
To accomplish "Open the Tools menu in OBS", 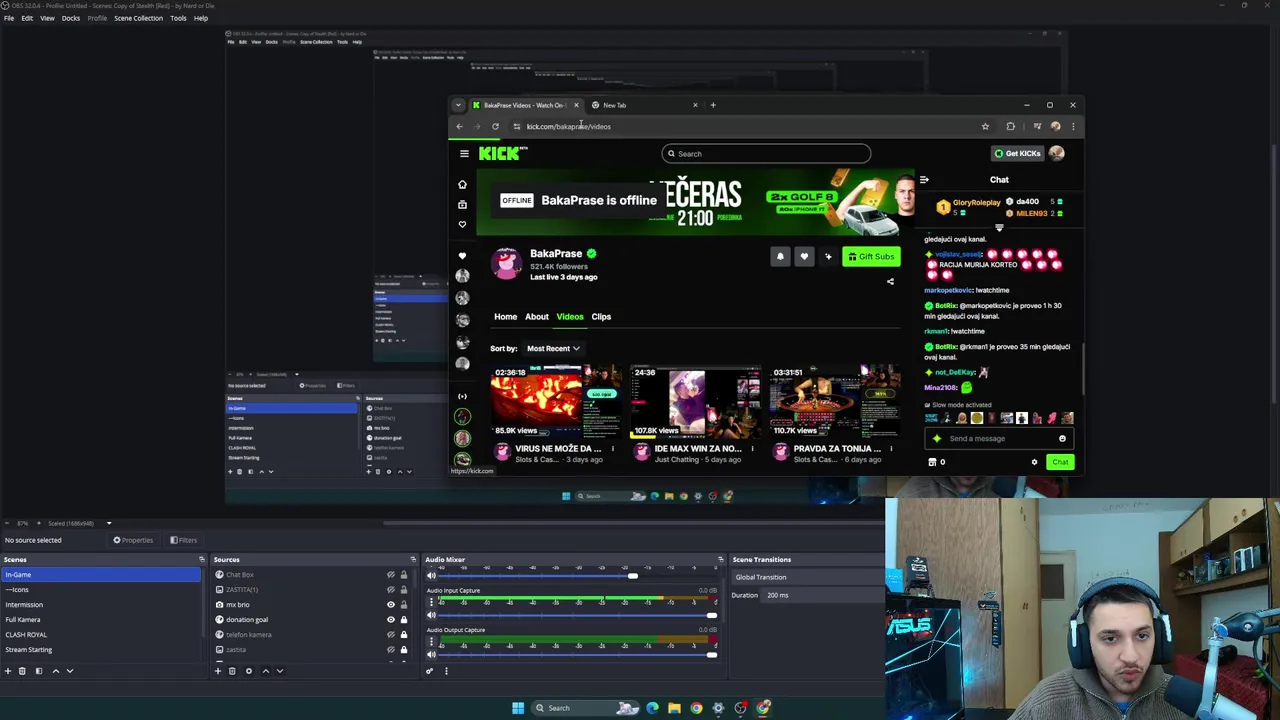I will 178,18.
